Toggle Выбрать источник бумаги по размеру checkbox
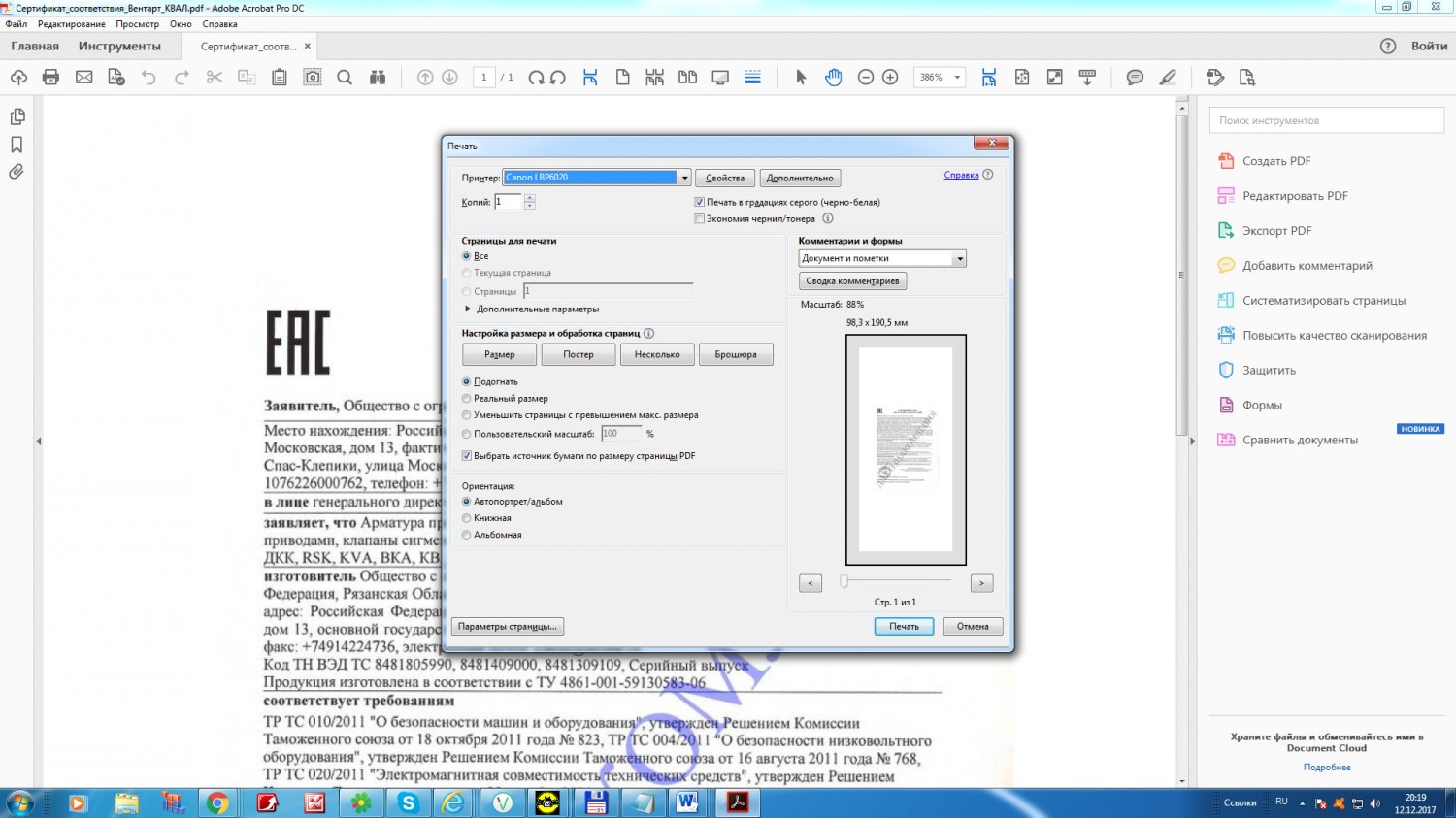This screenshot has width=1456, height=818. (x=467, y=455)
